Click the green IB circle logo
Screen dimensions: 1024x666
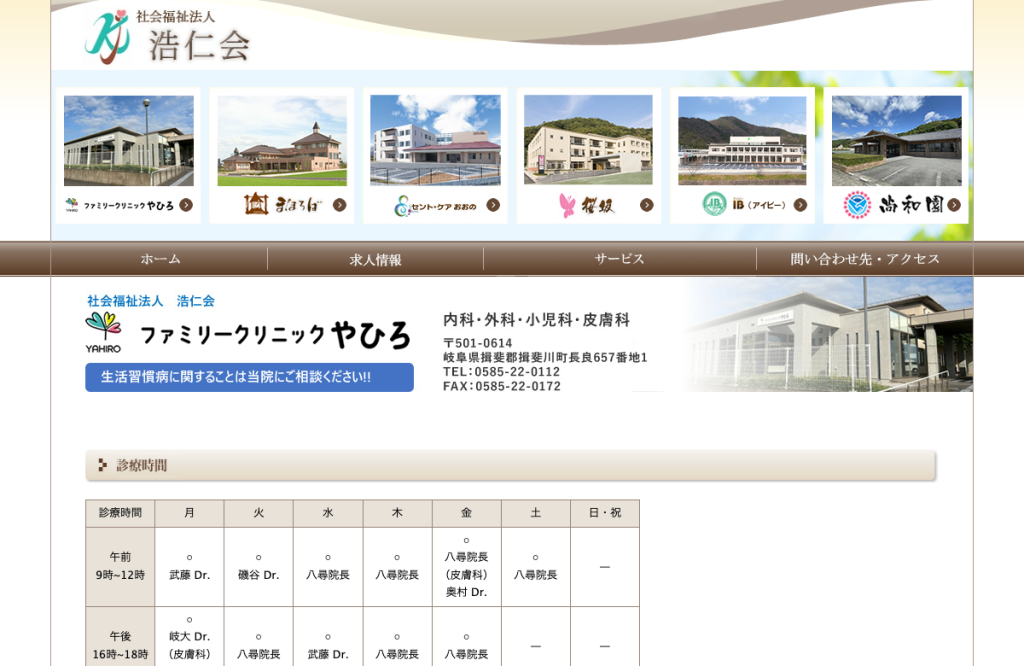[714, 204]
